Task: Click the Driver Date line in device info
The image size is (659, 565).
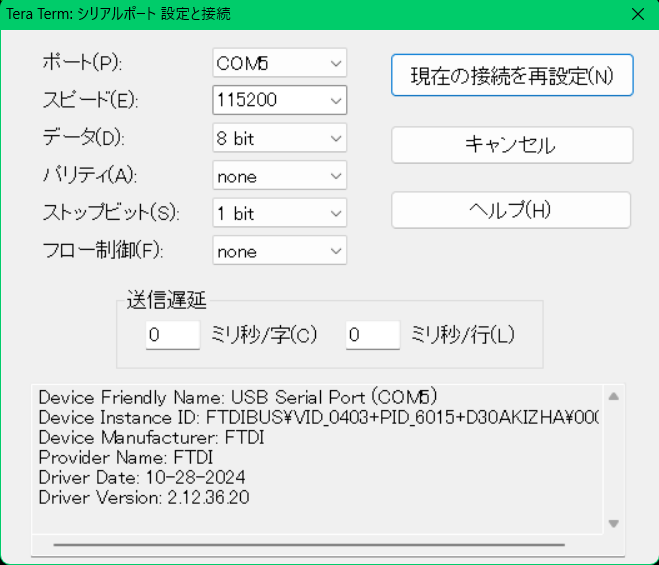Action: pos(142,477)
